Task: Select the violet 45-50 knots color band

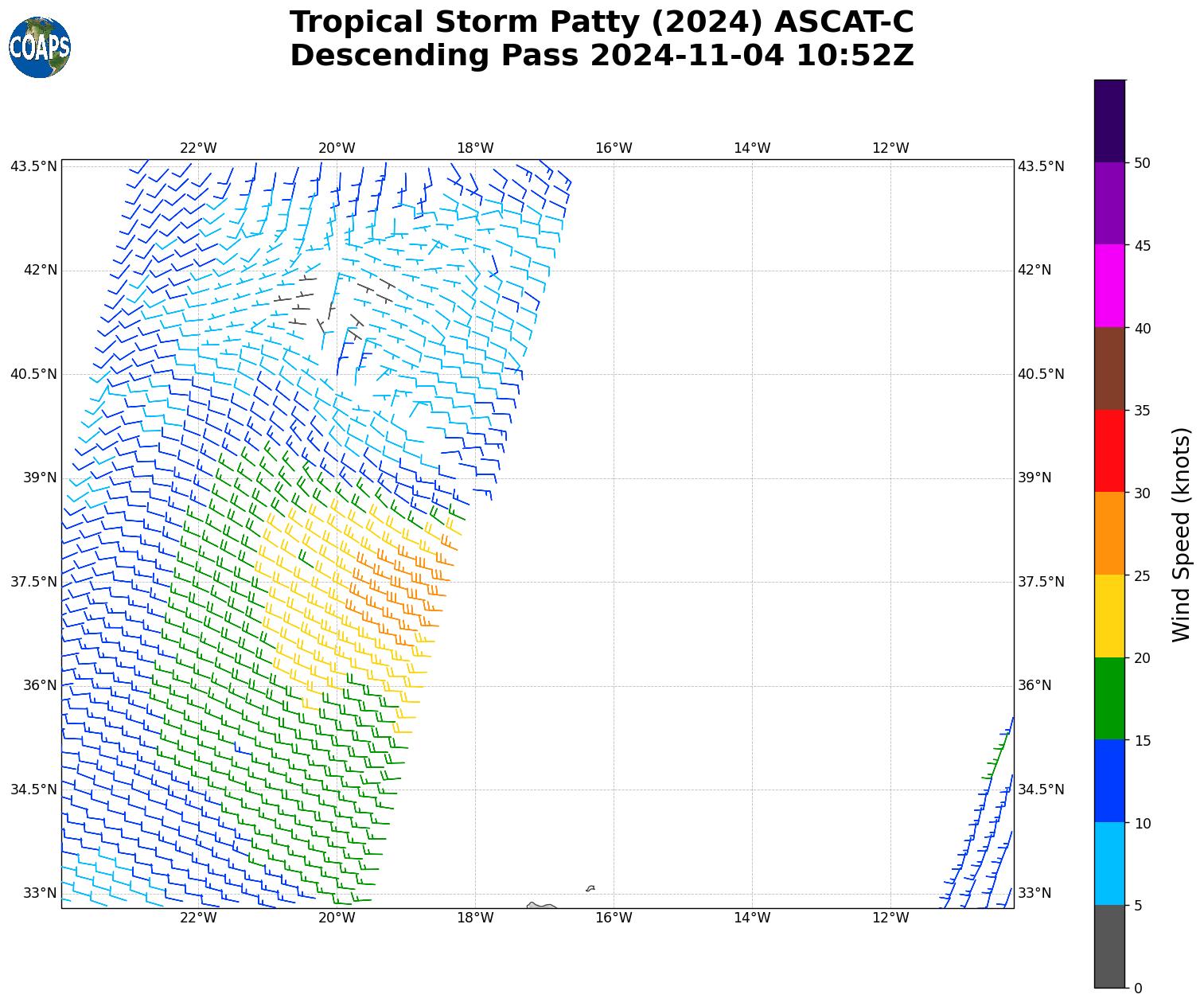Action: click(1109, 203)
